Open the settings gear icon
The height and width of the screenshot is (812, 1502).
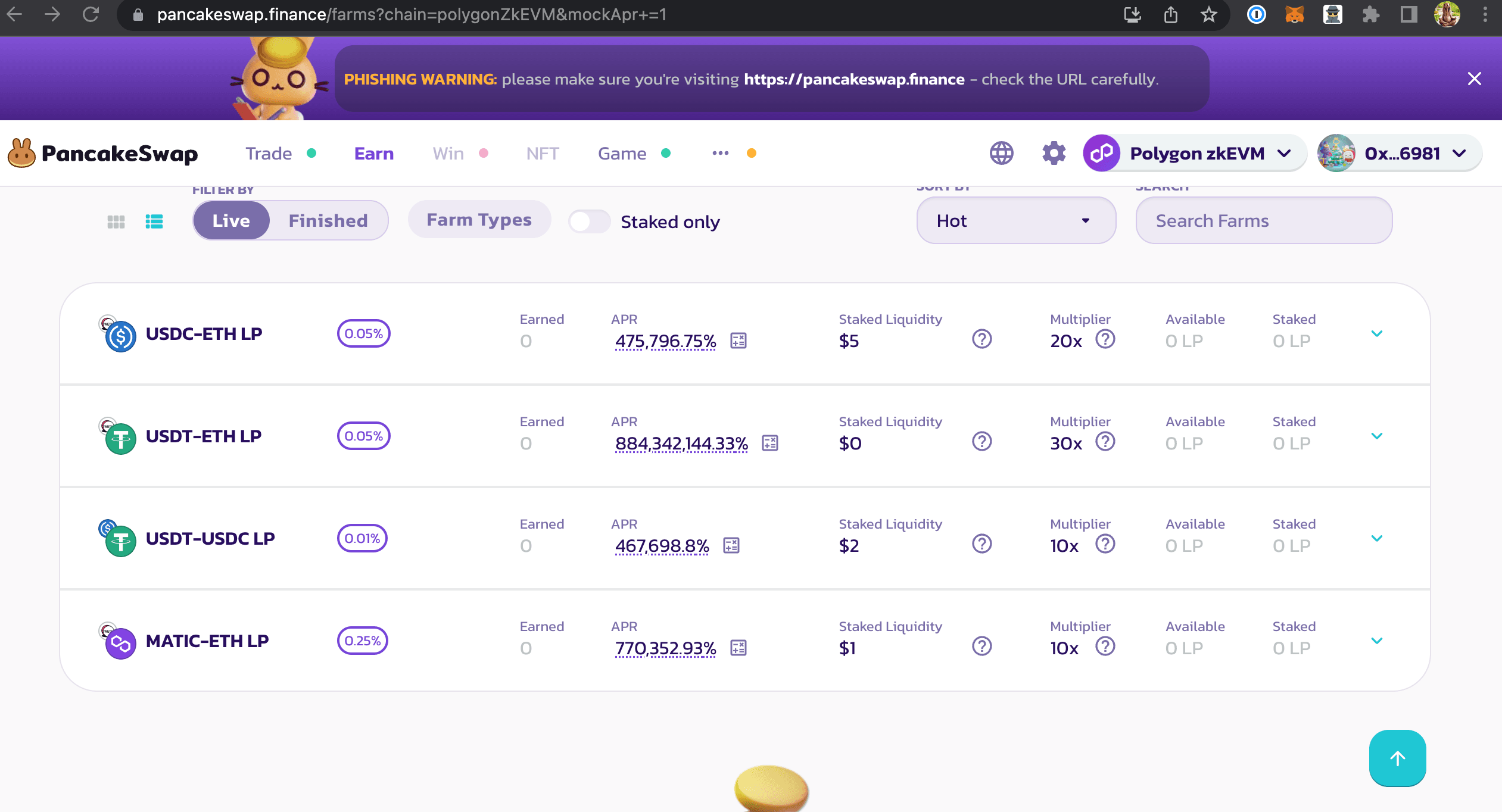pos(1054,154)
